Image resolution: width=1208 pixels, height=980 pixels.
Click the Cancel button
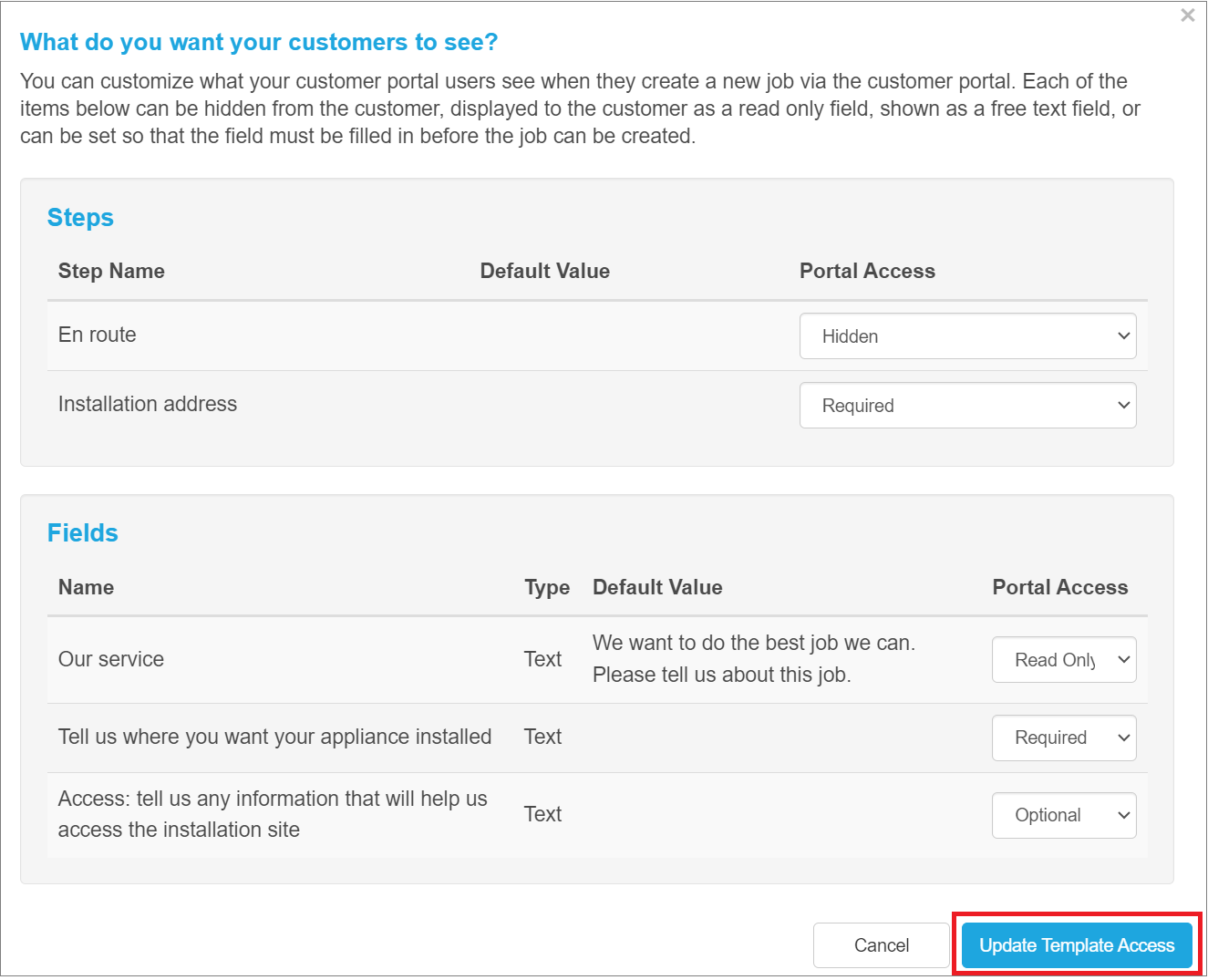[881, 945]
